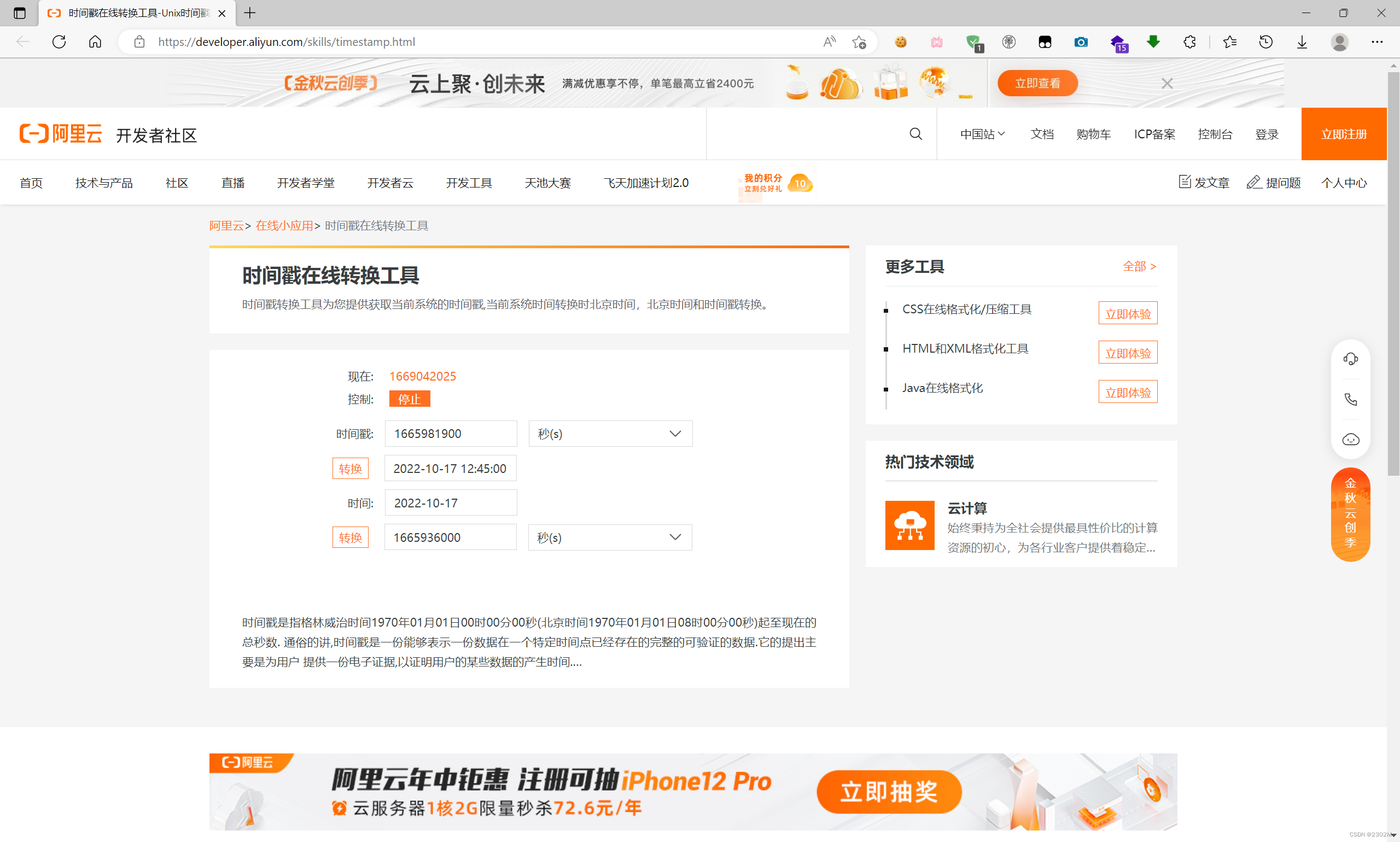Screen dimensions: 1400x842
Task: Expand the timestamp unit 秒(s) dropdown
Action: [610, 434]
